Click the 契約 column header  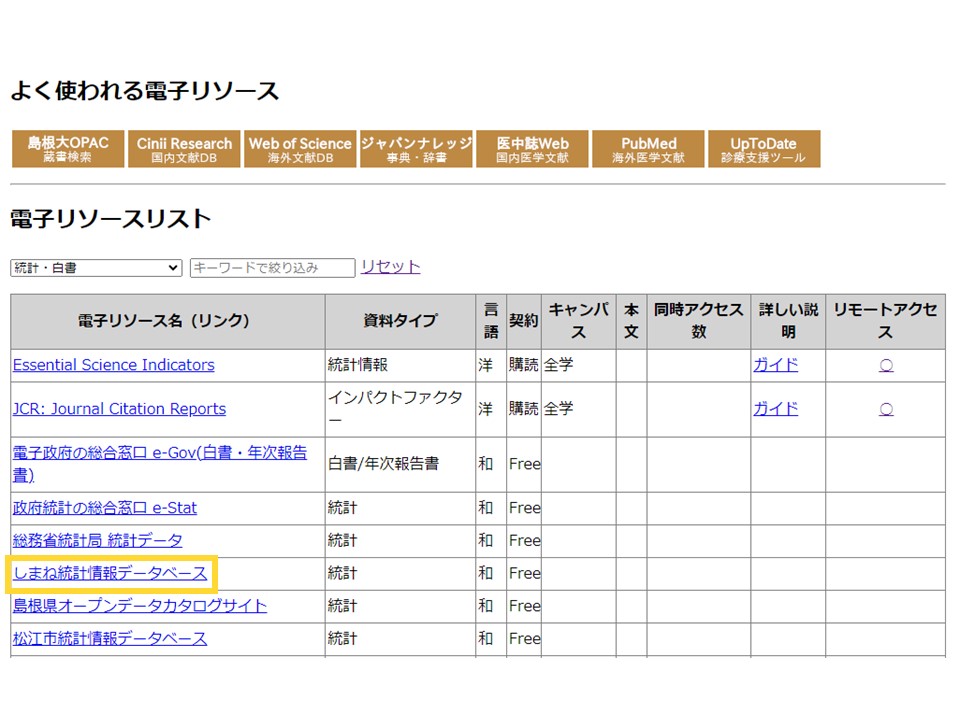click(x=523, y=321)
